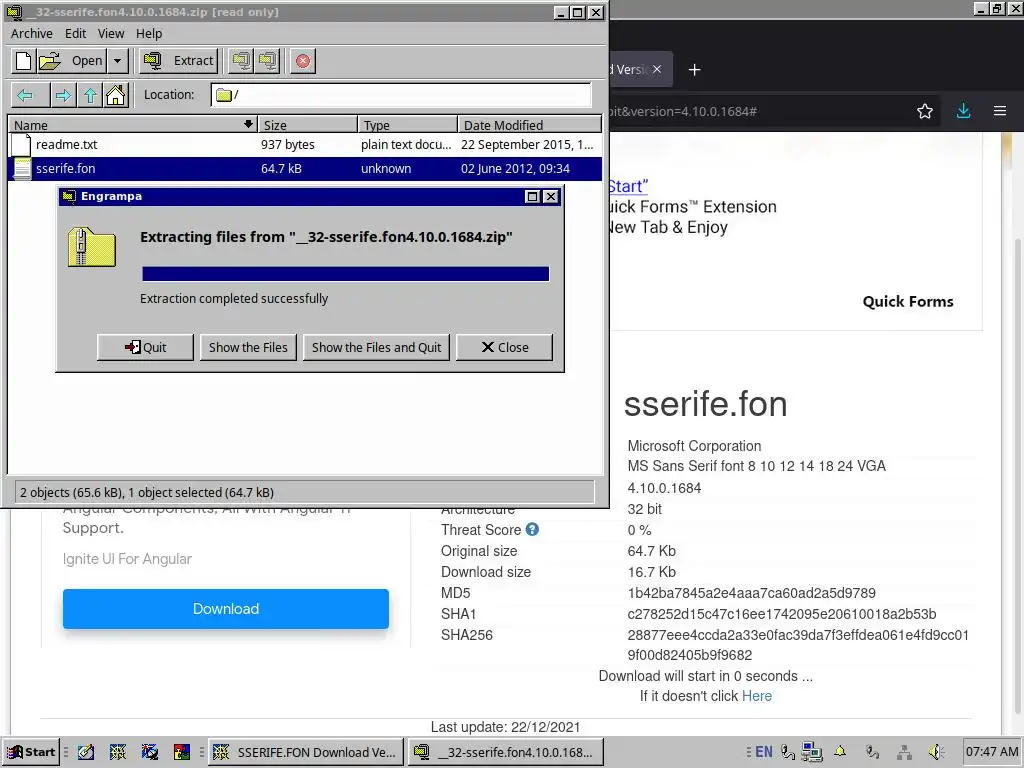This screenshot has height=768, width=1024.
Task: Open a new browser tab with plus
Action: (694, 70)
